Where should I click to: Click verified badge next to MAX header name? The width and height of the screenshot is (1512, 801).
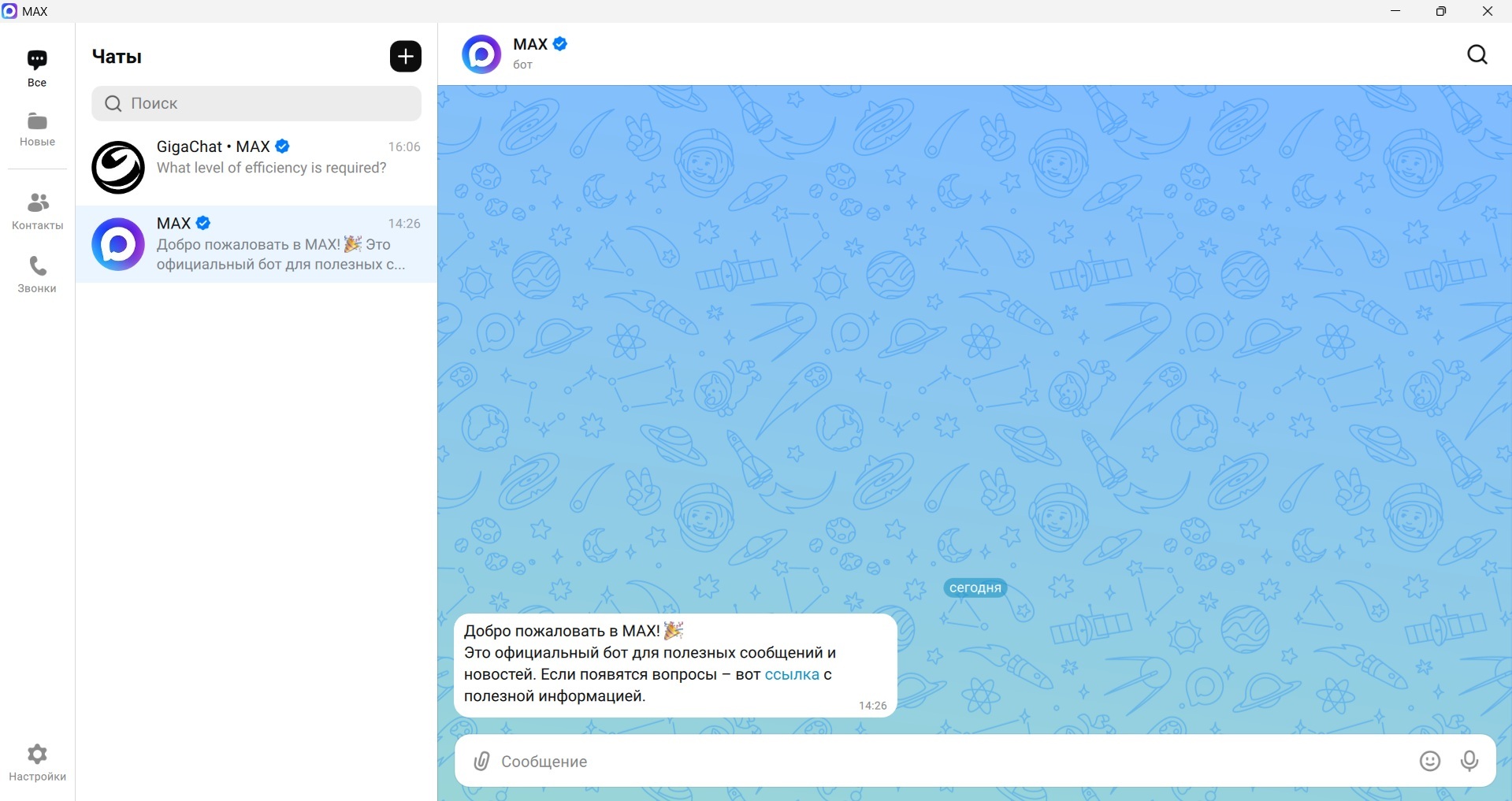[x=560, y=44]
